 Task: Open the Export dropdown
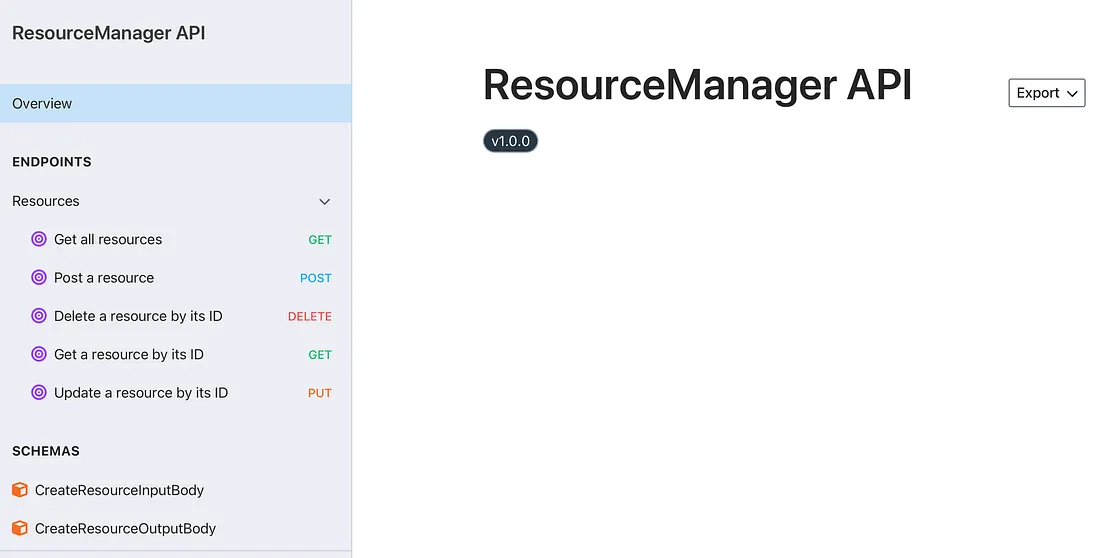click(x=1046, y=93)
